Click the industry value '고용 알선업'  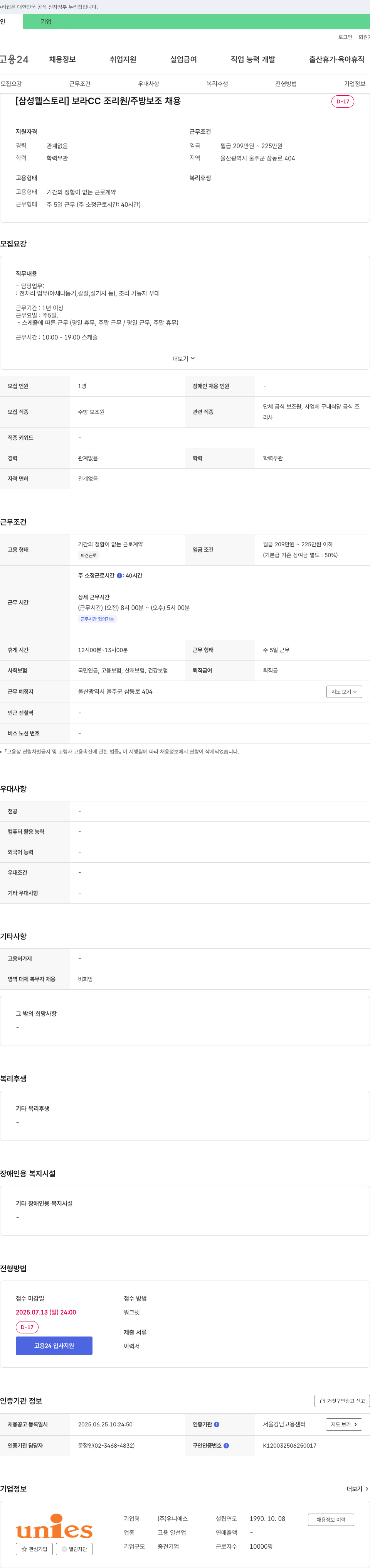click(x=172, y=1533)
